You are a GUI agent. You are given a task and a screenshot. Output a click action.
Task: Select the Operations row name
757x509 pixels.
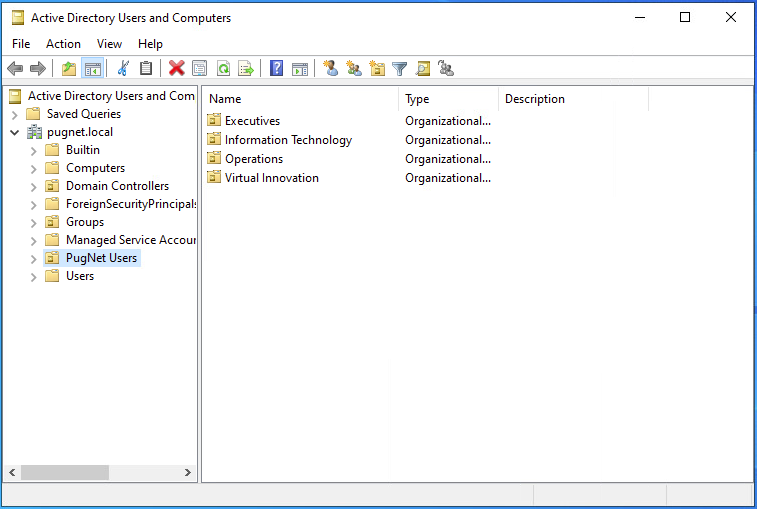pyautogui.click(x=253, y=159)
